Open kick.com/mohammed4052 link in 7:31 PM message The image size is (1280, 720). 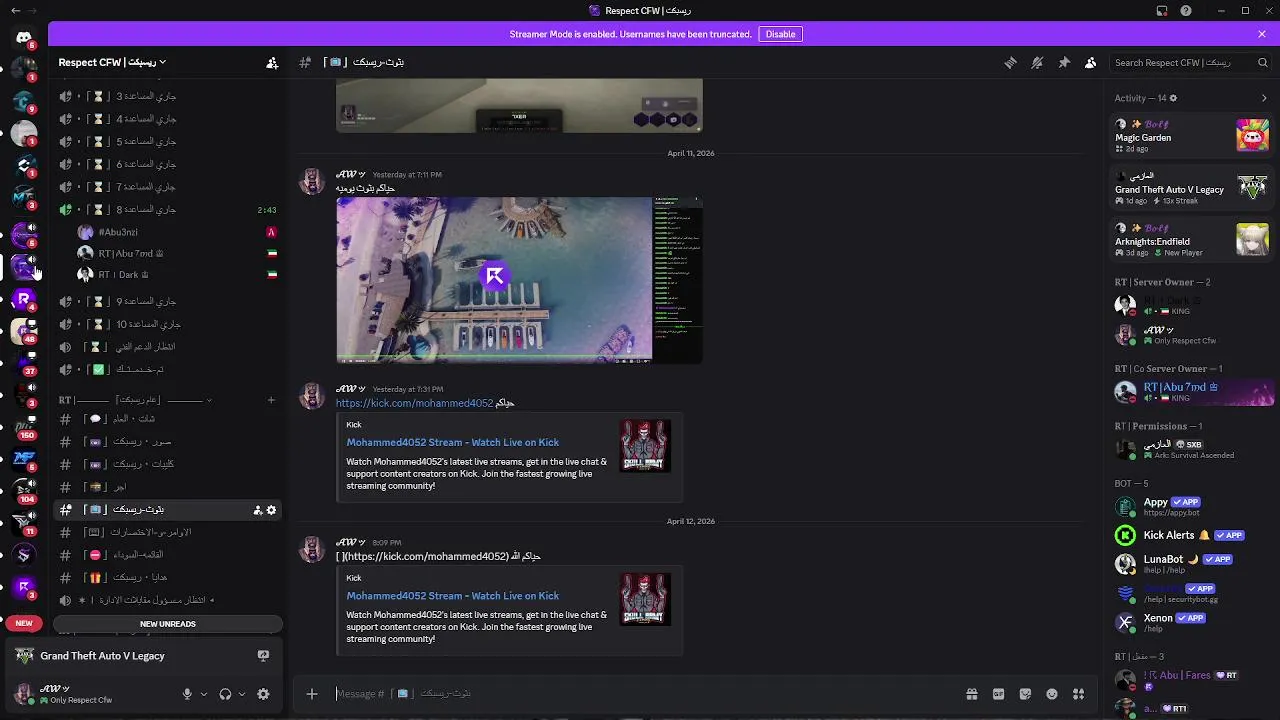tap(414, 403)
